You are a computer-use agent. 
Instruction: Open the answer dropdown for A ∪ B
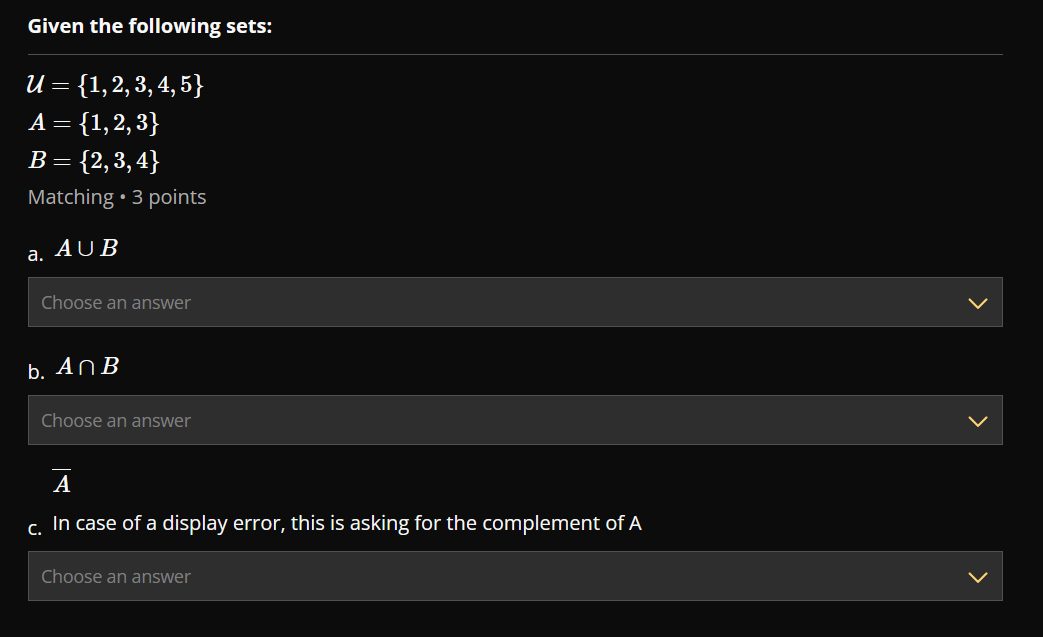pos(515,302)
